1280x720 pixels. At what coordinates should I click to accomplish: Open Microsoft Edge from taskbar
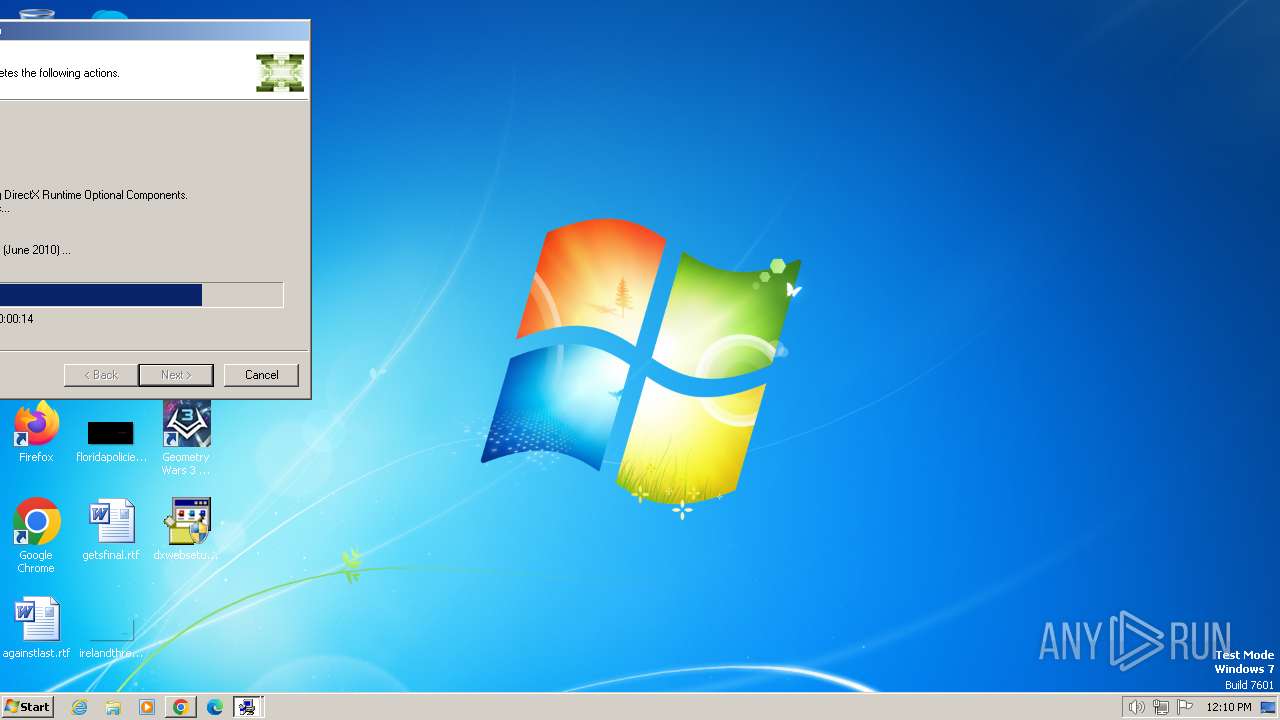pos(215,707)
